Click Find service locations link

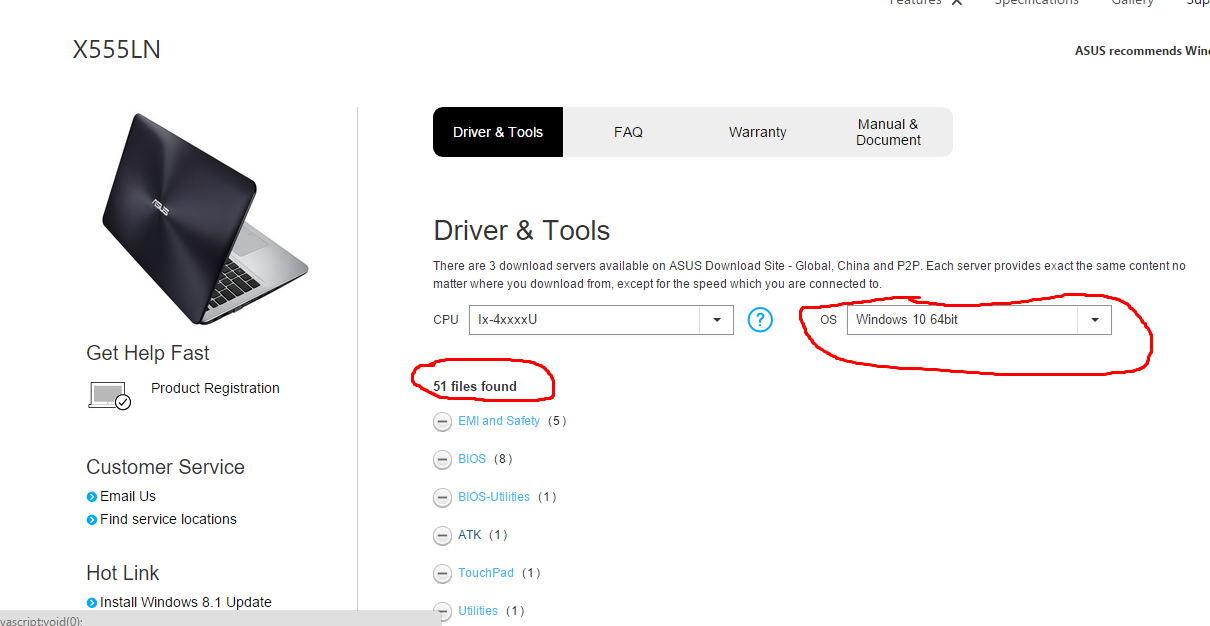(168, 519)
